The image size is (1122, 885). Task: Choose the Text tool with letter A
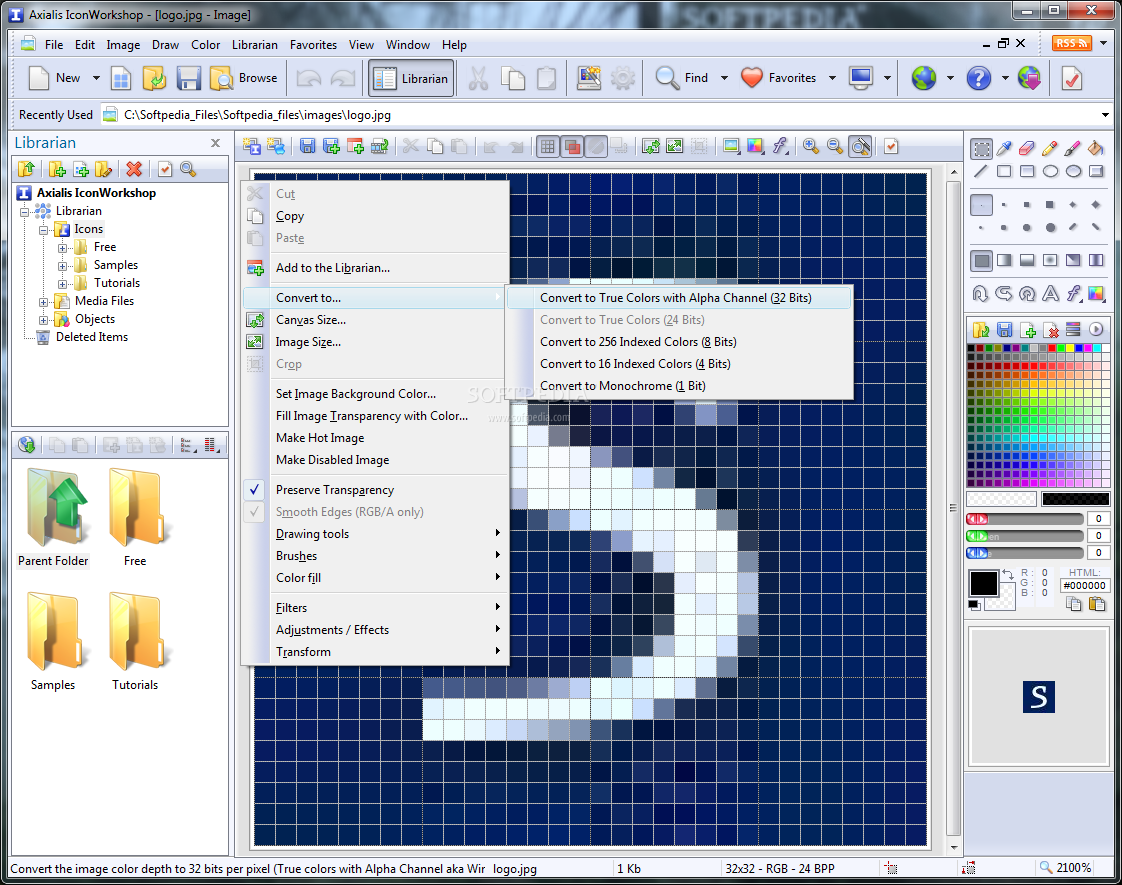1050,293
